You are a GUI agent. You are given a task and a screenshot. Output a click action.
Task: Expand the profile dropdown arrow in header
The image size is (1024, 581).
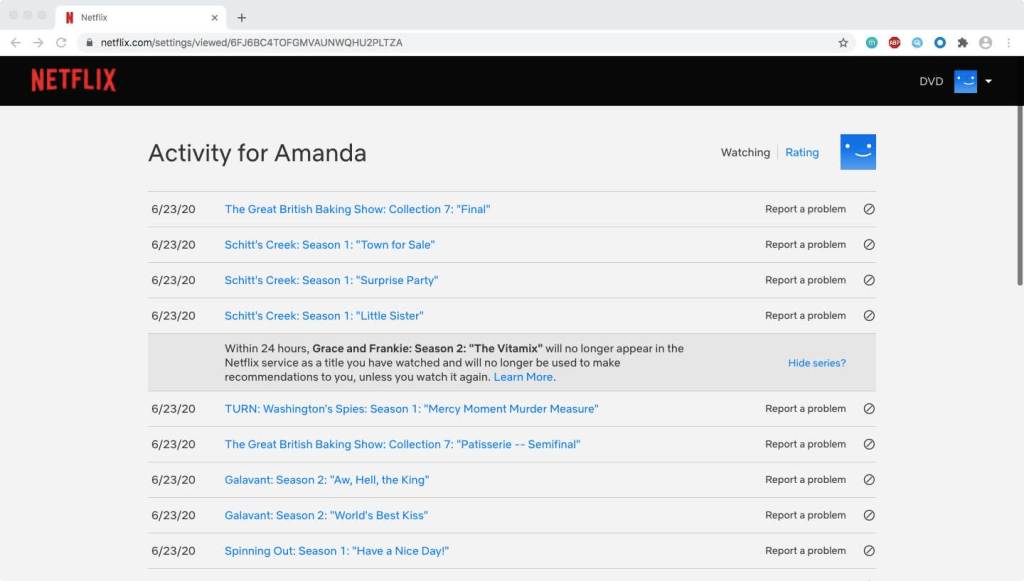[x=988, y=82]
